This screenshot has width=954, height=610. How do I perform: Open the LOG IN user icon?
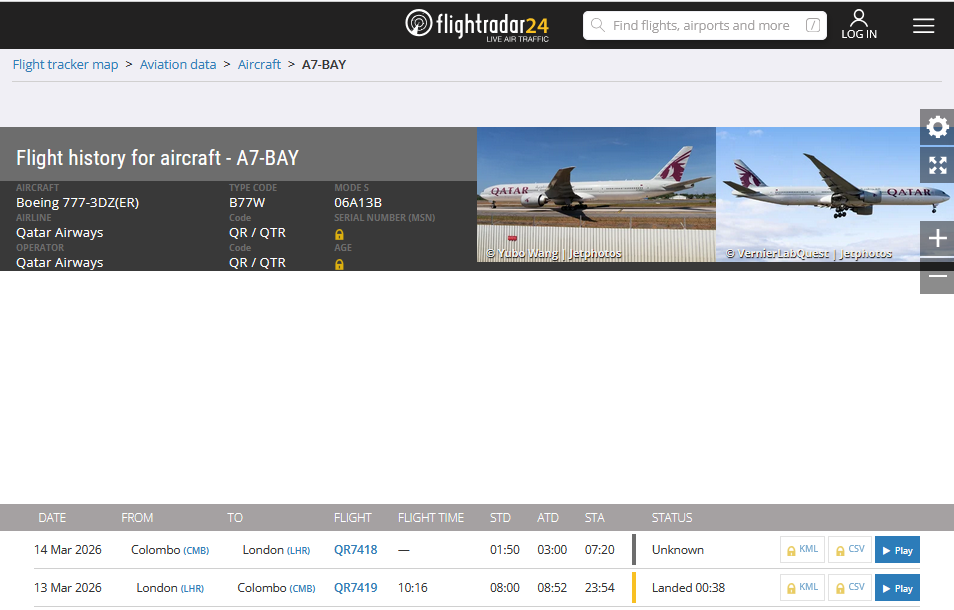(x=859, y=25)
